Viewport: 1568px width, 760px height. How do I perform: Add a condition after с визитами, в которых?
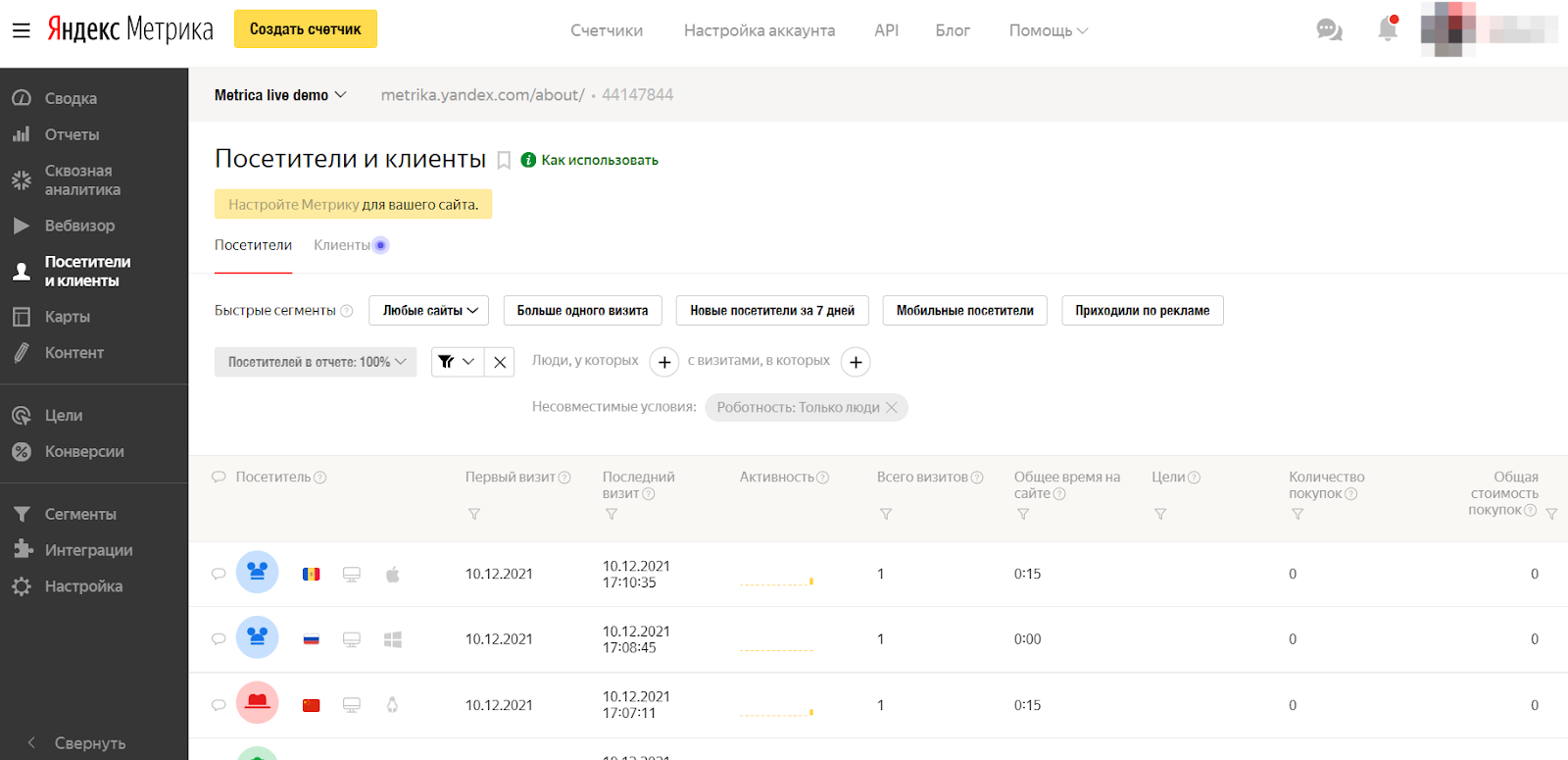[x=856, y=362]
